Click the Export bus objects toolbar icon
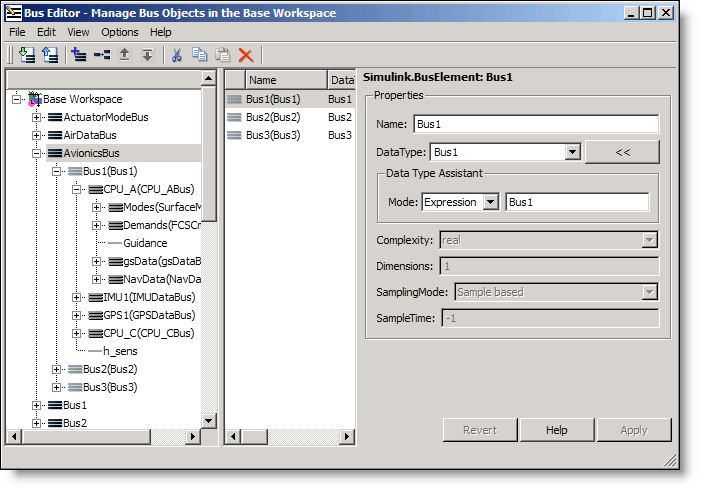 [49, 56]
